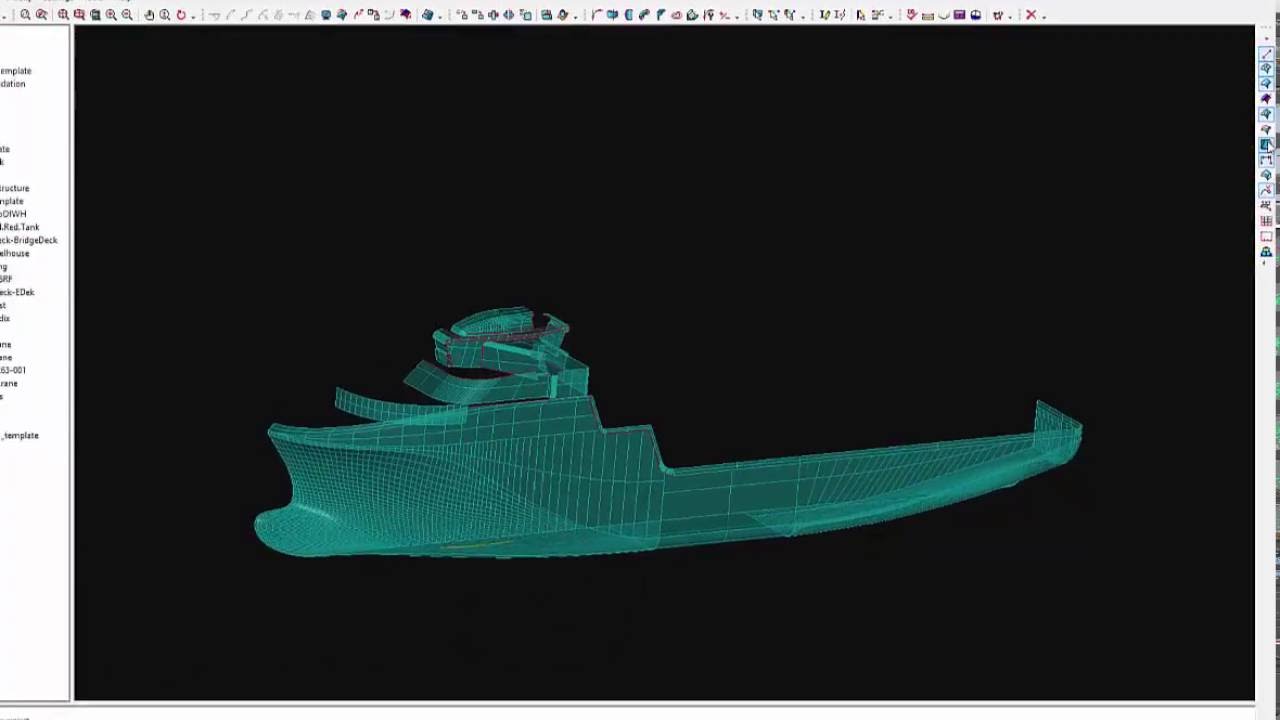Select the 'EDek' entry in left panel
The image size is (1280, 720).
pos(18,292)
